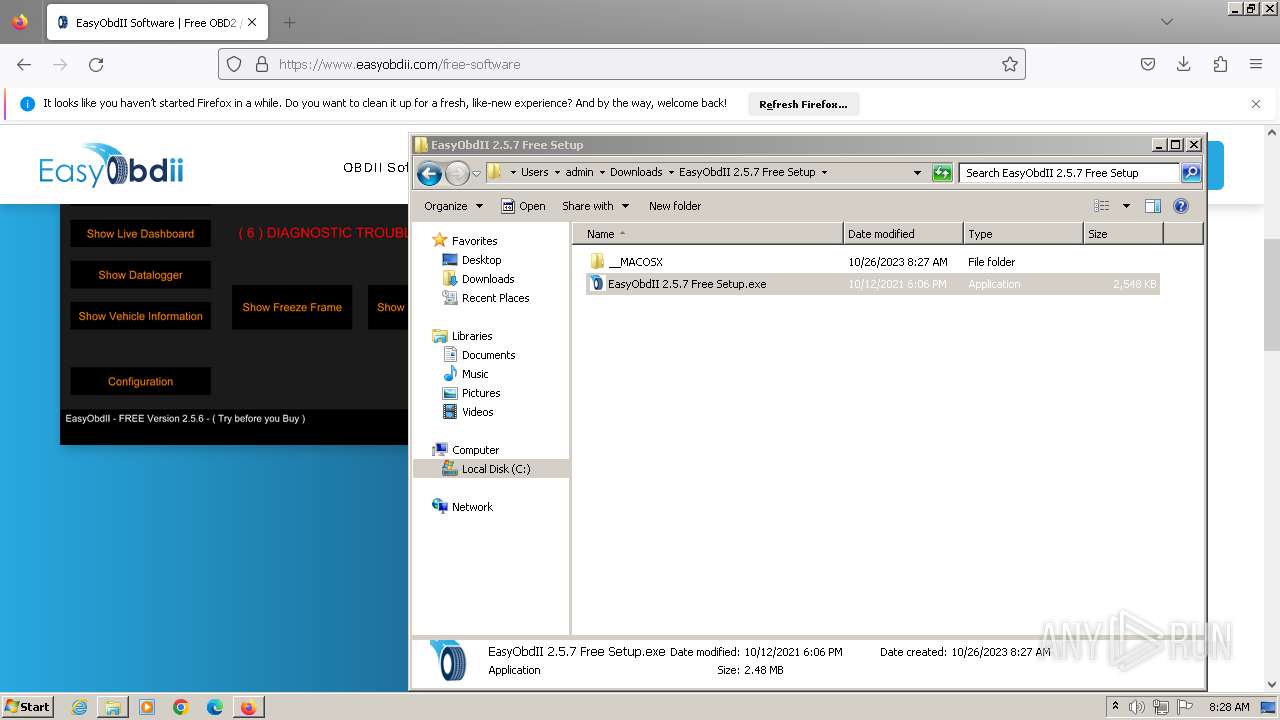The image size is (1280, 720).
Task: Click the Configuration button on the webpage
Action: coord(140,382)
